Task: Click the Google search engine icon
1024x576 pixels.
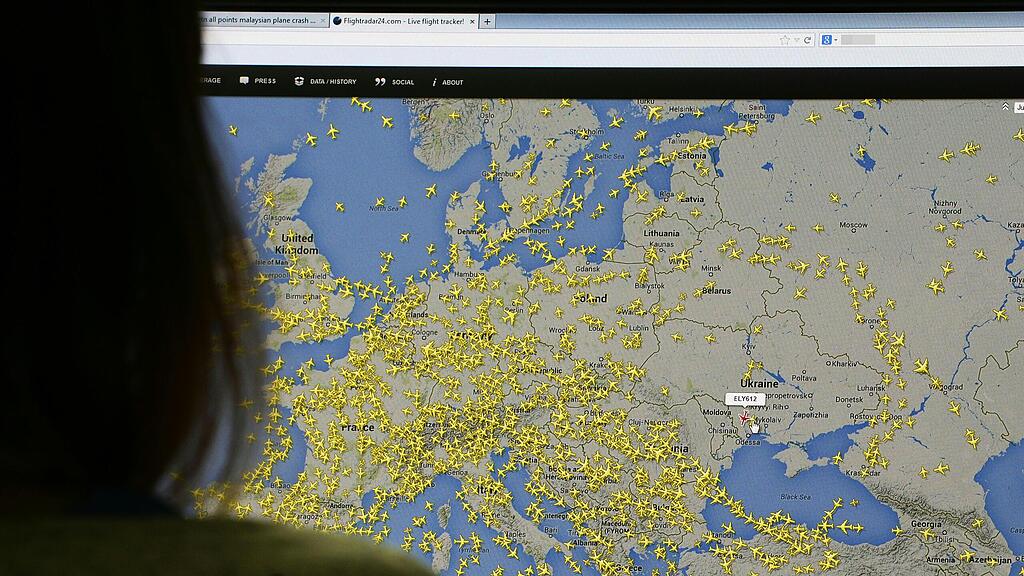Action: tap(826, 40)
